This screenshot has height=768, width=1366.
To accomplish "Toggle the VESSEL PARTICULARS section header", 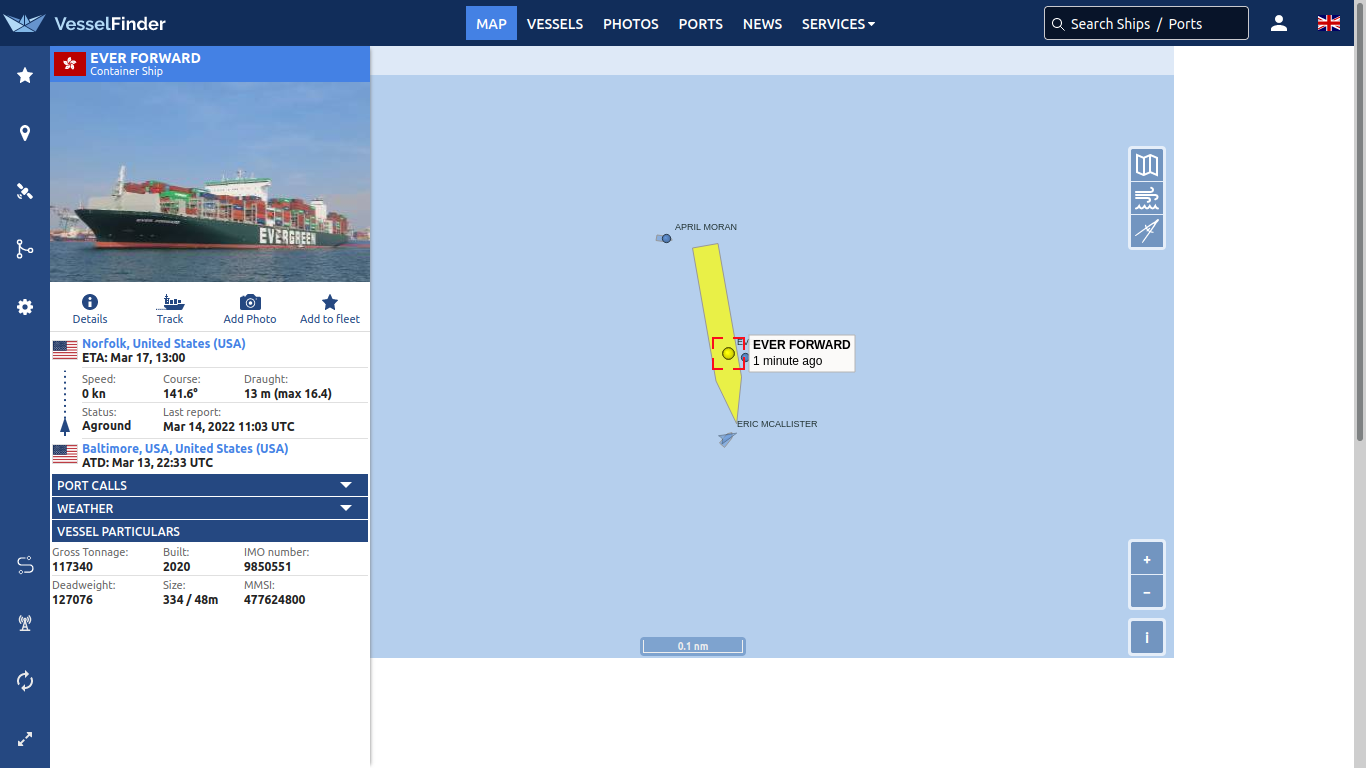I will tap(210, 531).
